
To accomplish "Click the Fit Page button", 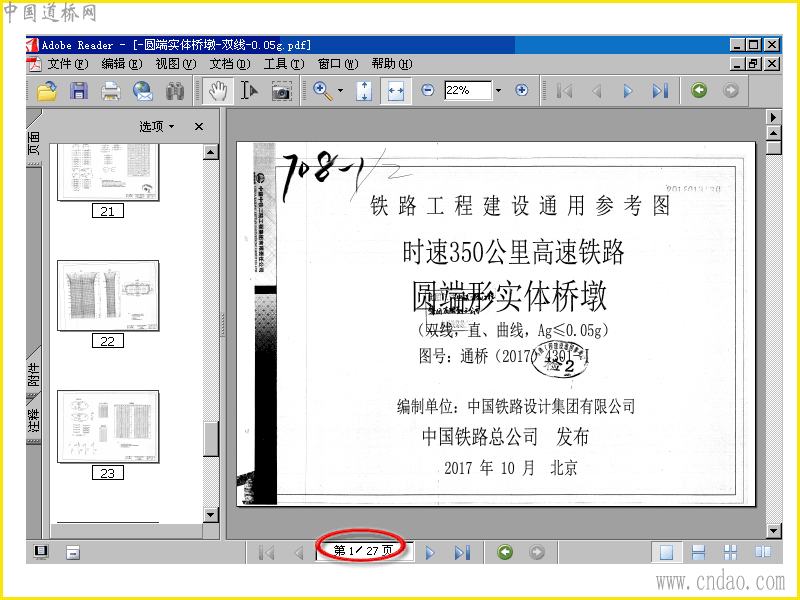I will (364, 91).
